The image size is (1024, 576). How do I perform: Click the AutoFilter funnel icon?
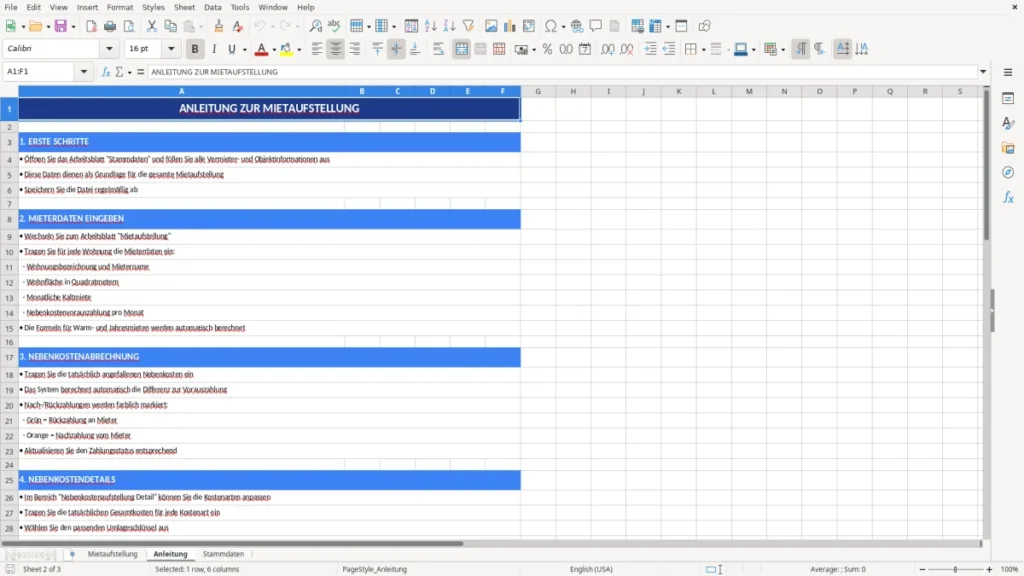468,26
